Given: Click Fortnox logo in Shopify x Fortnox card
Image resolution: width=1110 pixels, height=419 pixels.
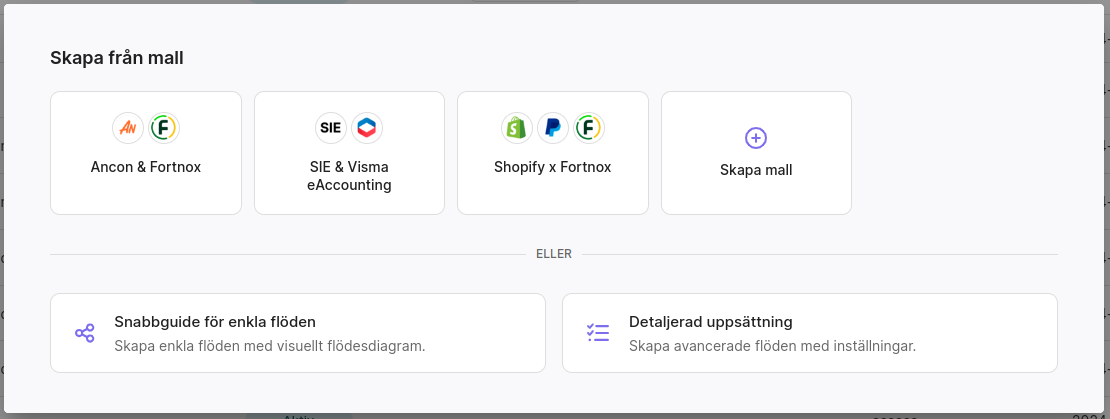Looking at the screenshot, I should click(589, 128).
